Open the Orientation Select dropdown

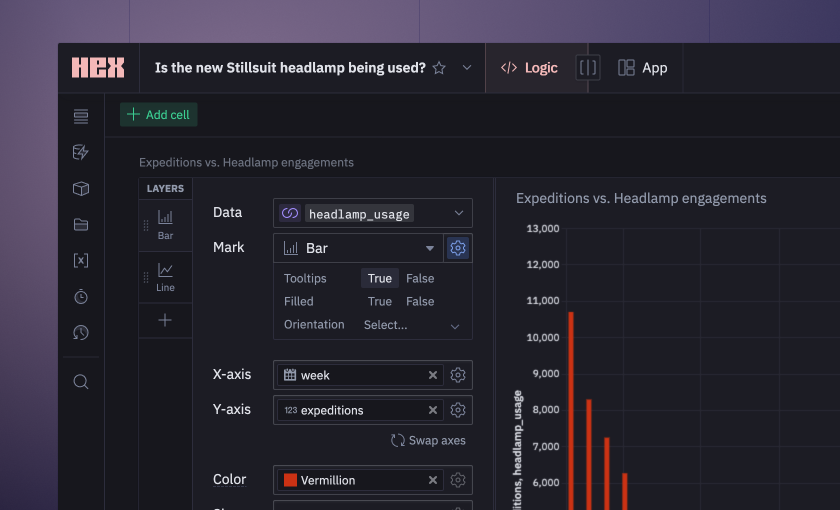(x=411, y=325)
